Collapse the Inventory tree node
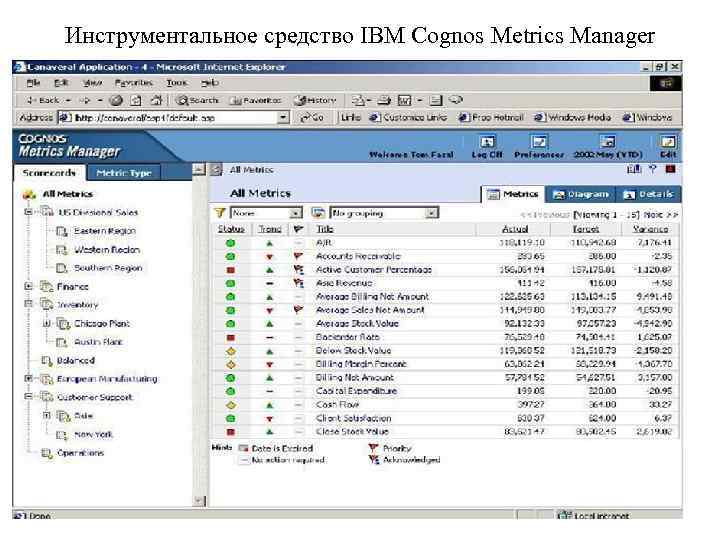The height and width of the screenshot is (540, 720). (28, 304)
